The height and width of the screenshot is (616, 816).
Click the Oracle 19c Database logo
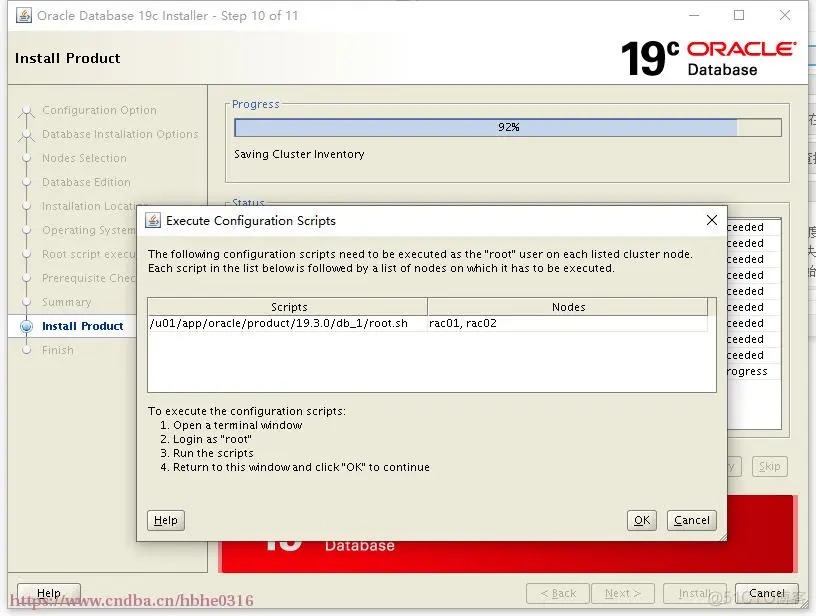(x=708, y=58)
